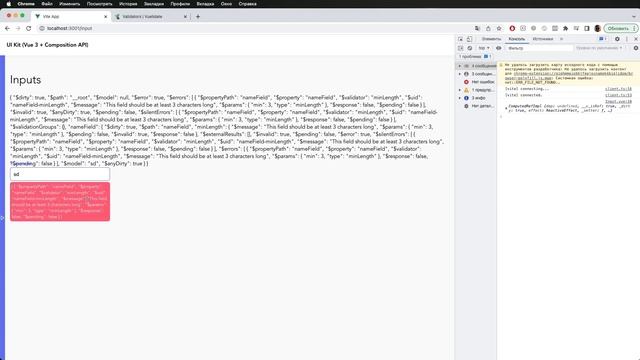640x360 pixels.
Task: Open client.ts link for connected message
Action: (618, 95)
